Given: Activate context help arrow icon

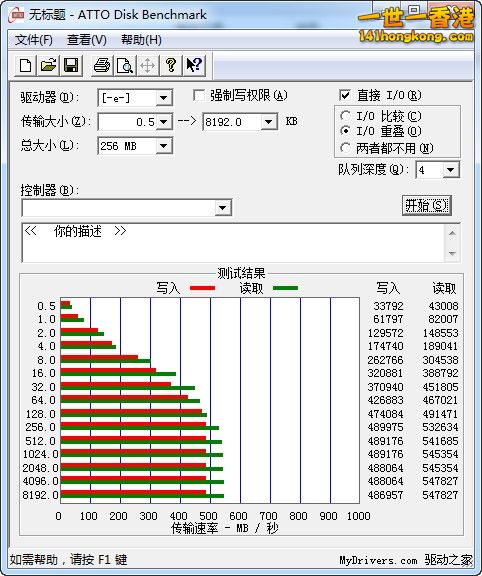Looking at the screenshot, I should tap(194, 65).
